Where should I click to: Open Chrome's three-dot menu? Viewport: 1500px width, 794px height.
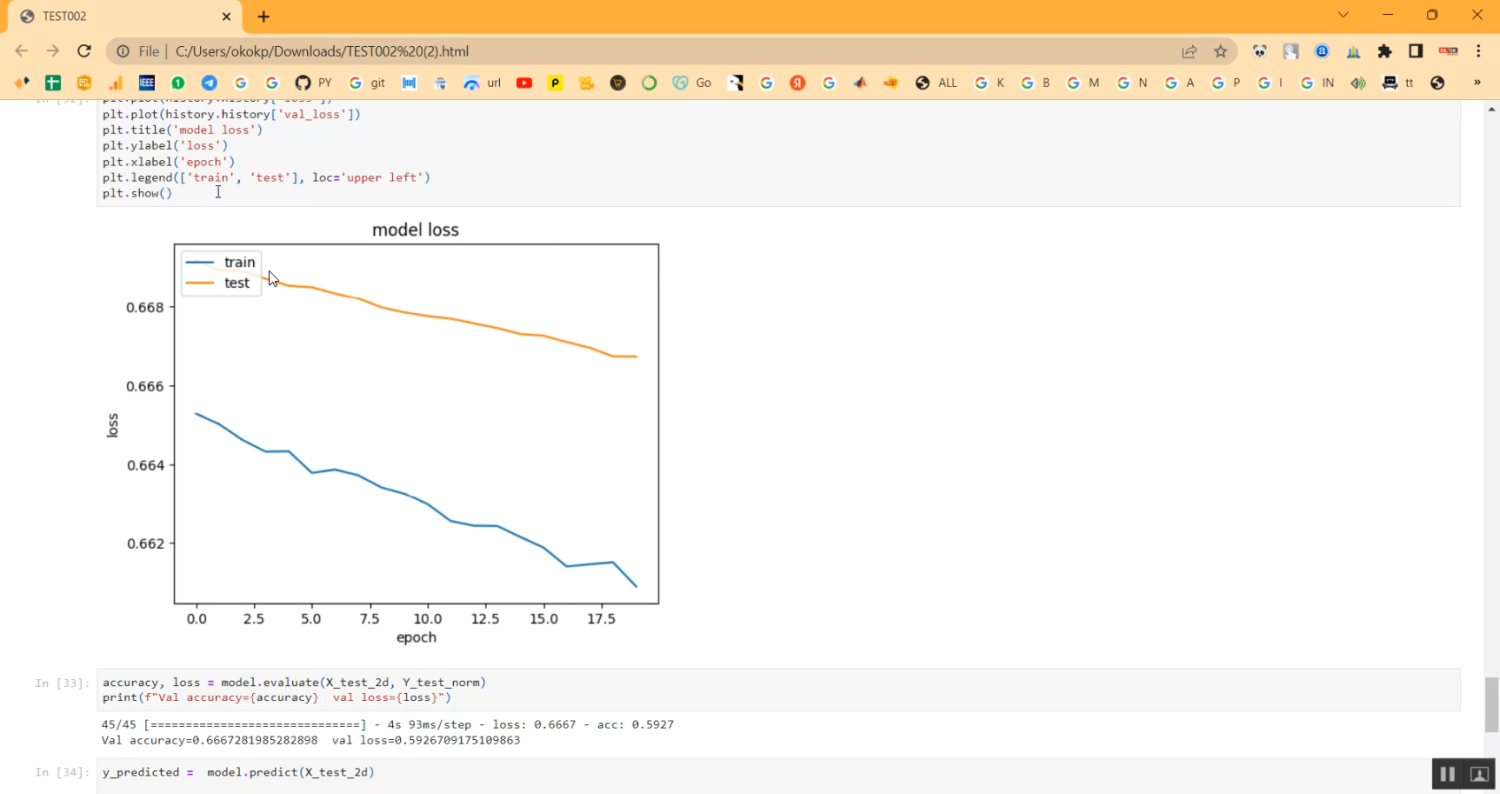(x=1478, y=51)
